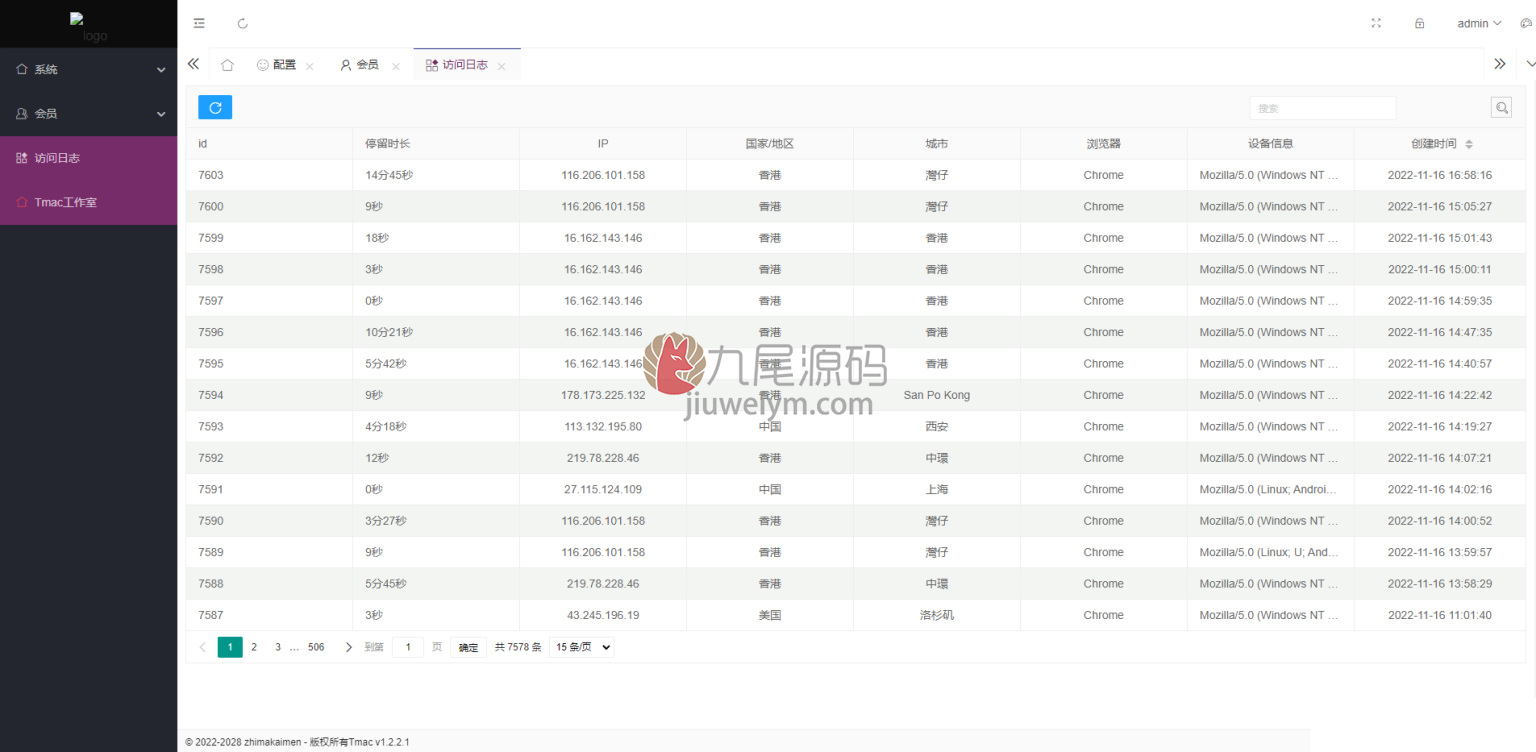Click the previous page arrow
The width and height of the screenshot is (1536, 752).
click(x=202, y=647)
